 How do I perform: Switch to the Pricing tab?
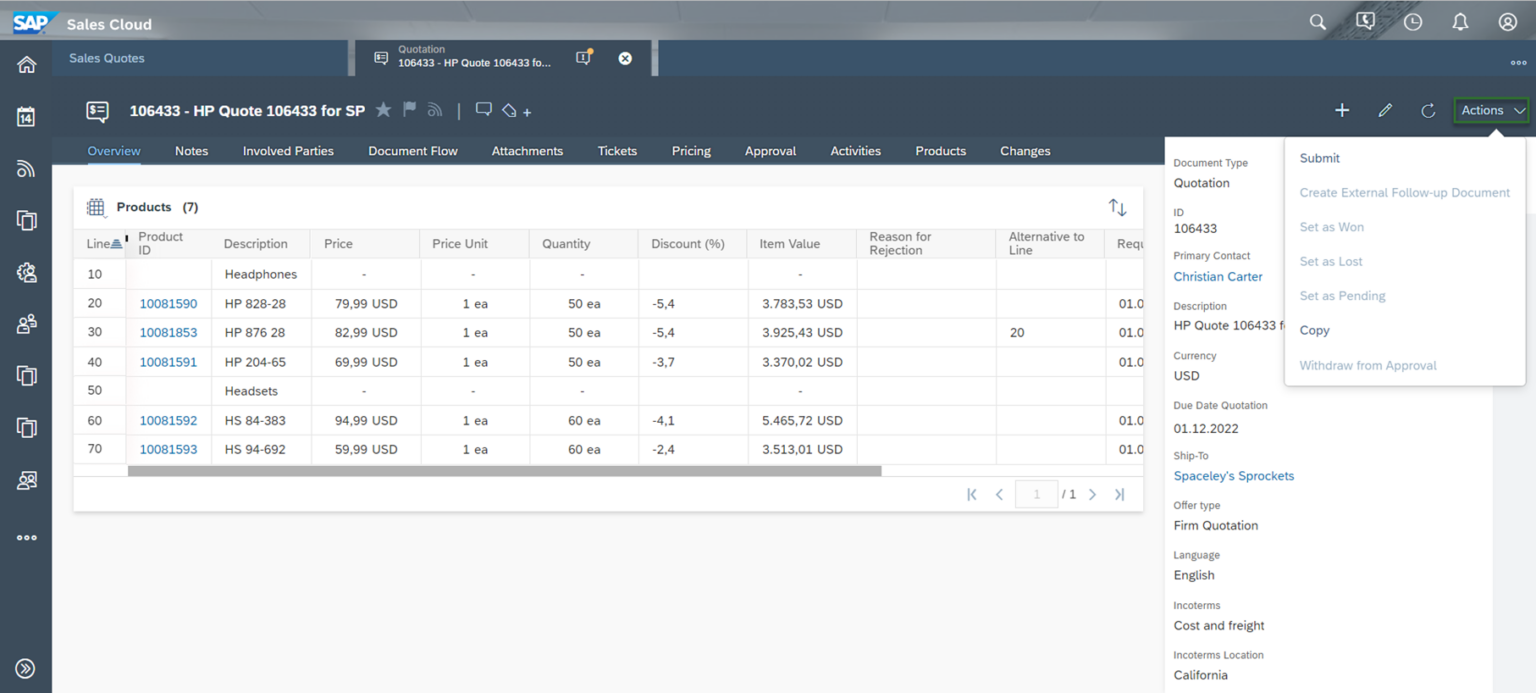click(x=691, y=151)
